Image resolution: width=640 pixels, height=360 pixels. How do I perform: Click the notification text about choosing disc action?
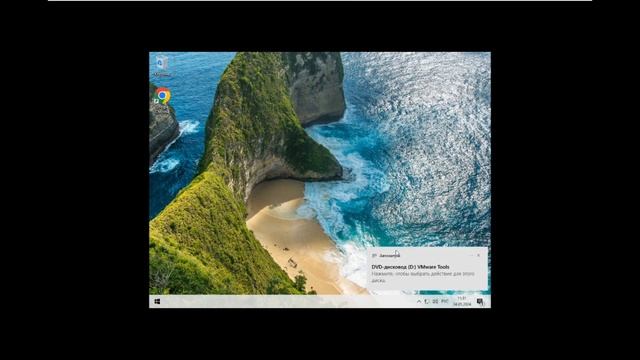[x=423, y=277]
